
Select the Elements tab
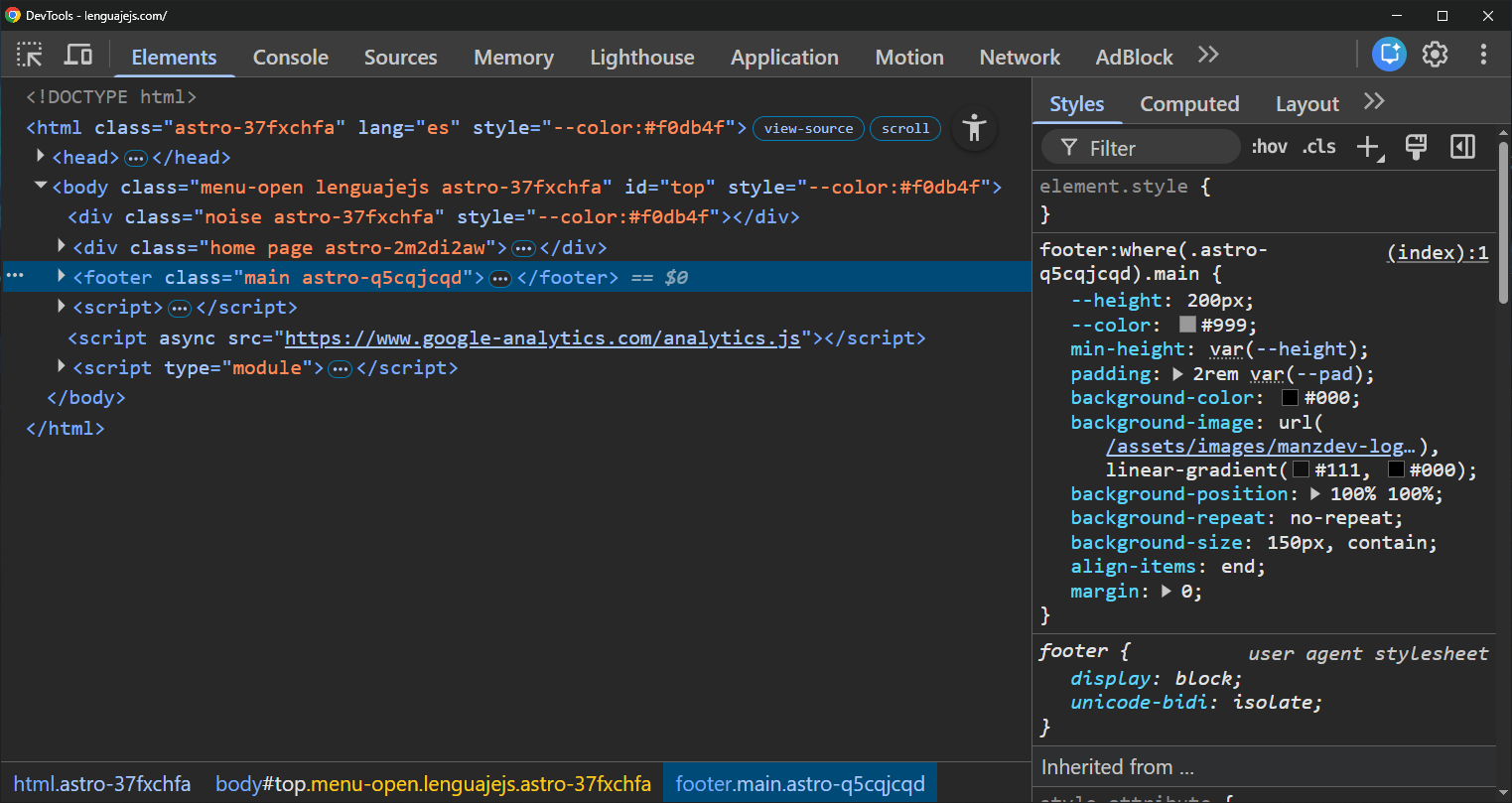[174, 58]
